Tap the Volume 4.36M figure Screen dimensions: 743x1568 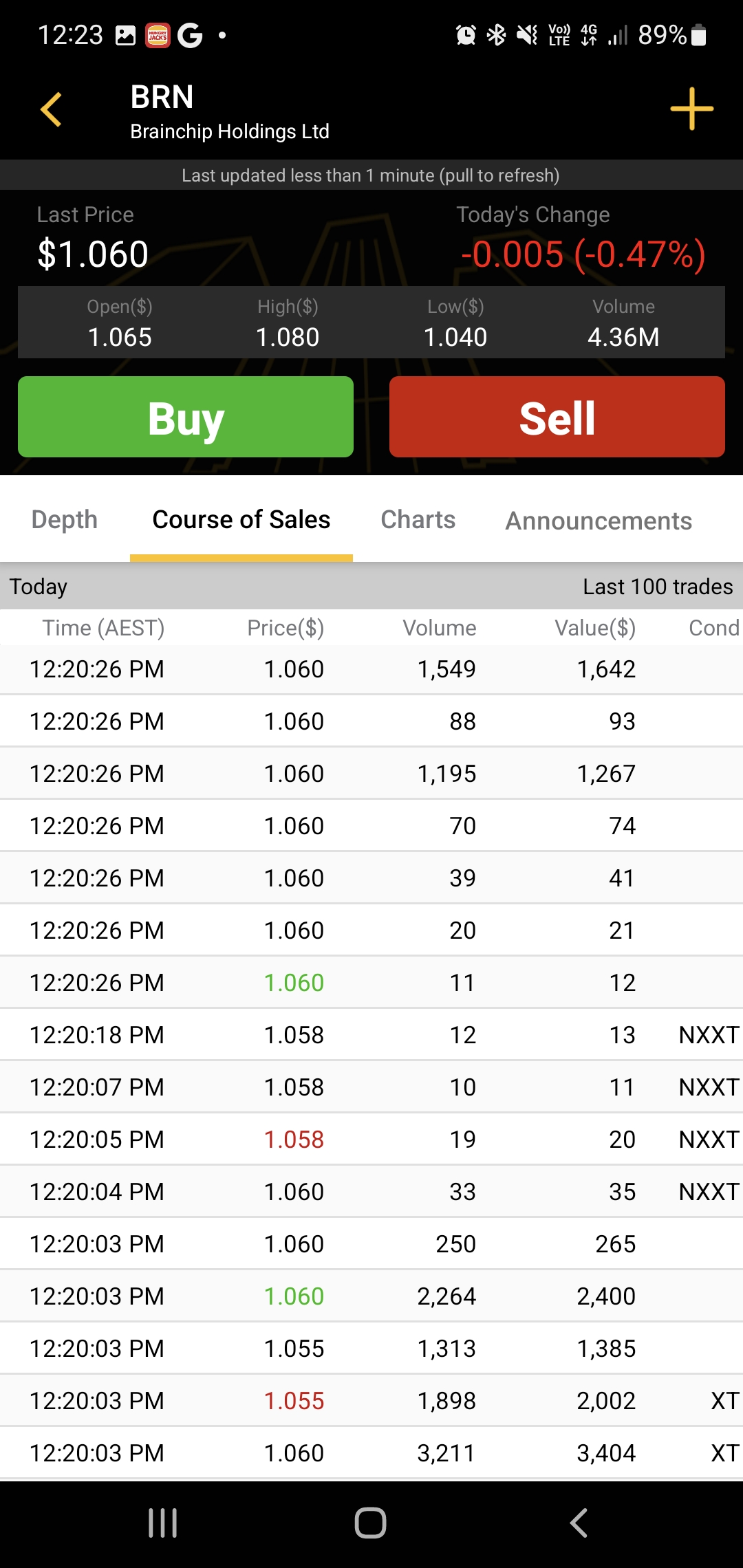(x=623, y=337)
